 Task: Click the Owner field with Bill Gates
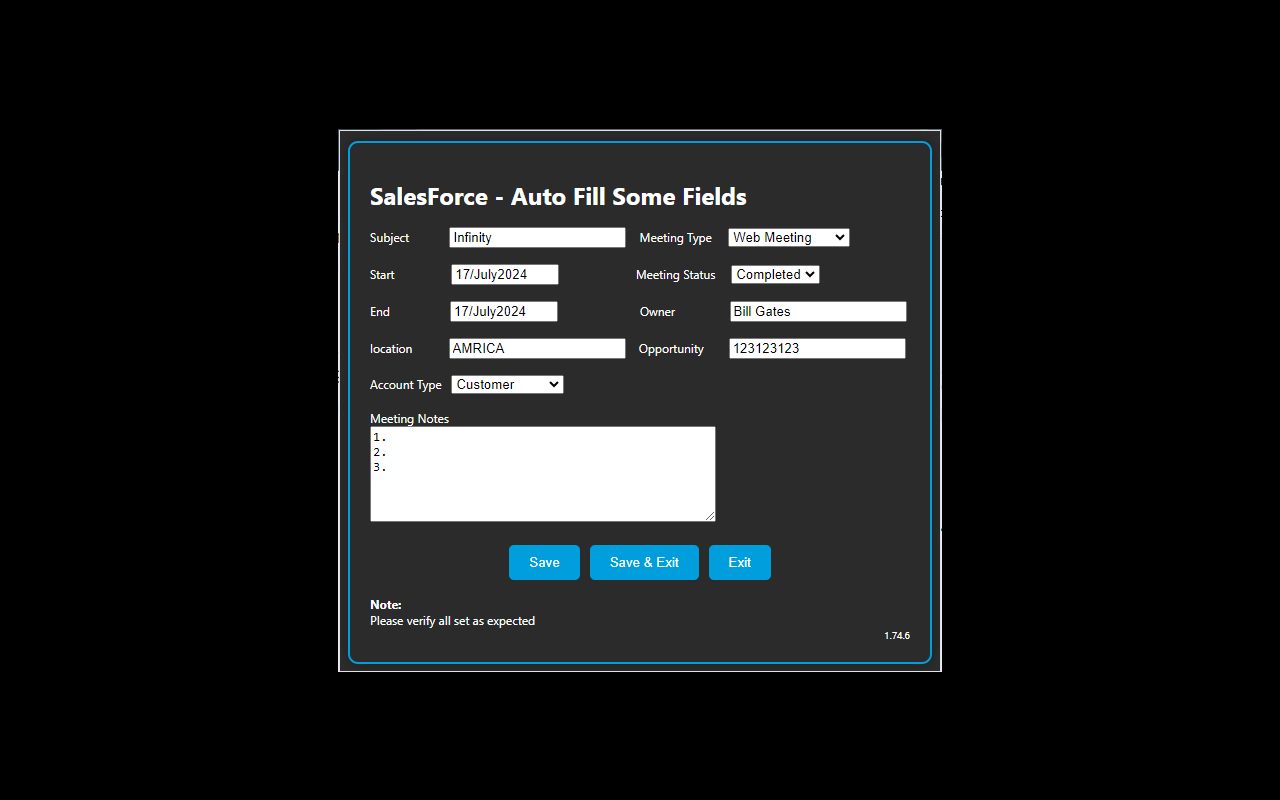coord(818,311)
